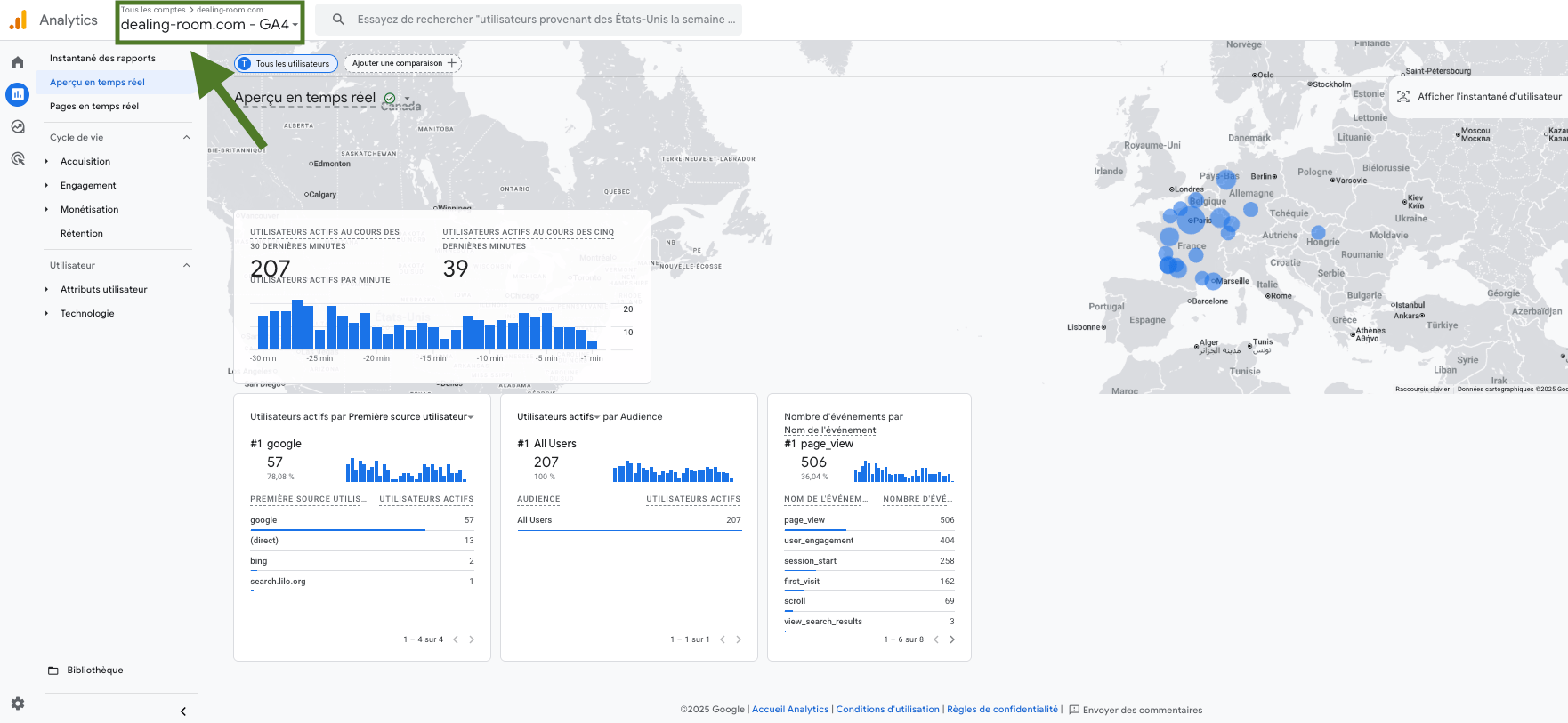1568x723 pixels.
Task: Go to previous page in Audience card
Action: point(723,639)
